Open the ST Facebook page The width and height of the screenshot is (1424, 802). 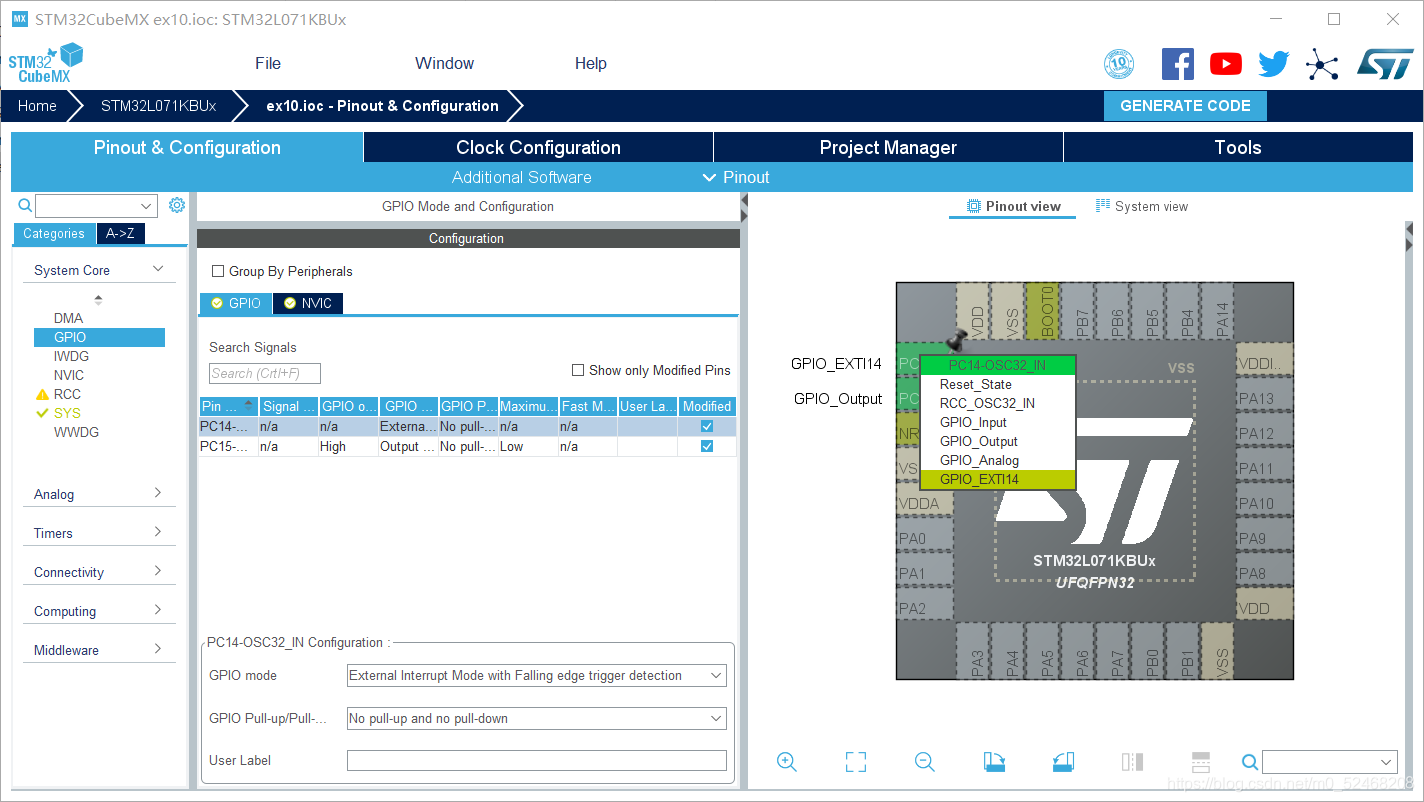tap(1178, 64)
